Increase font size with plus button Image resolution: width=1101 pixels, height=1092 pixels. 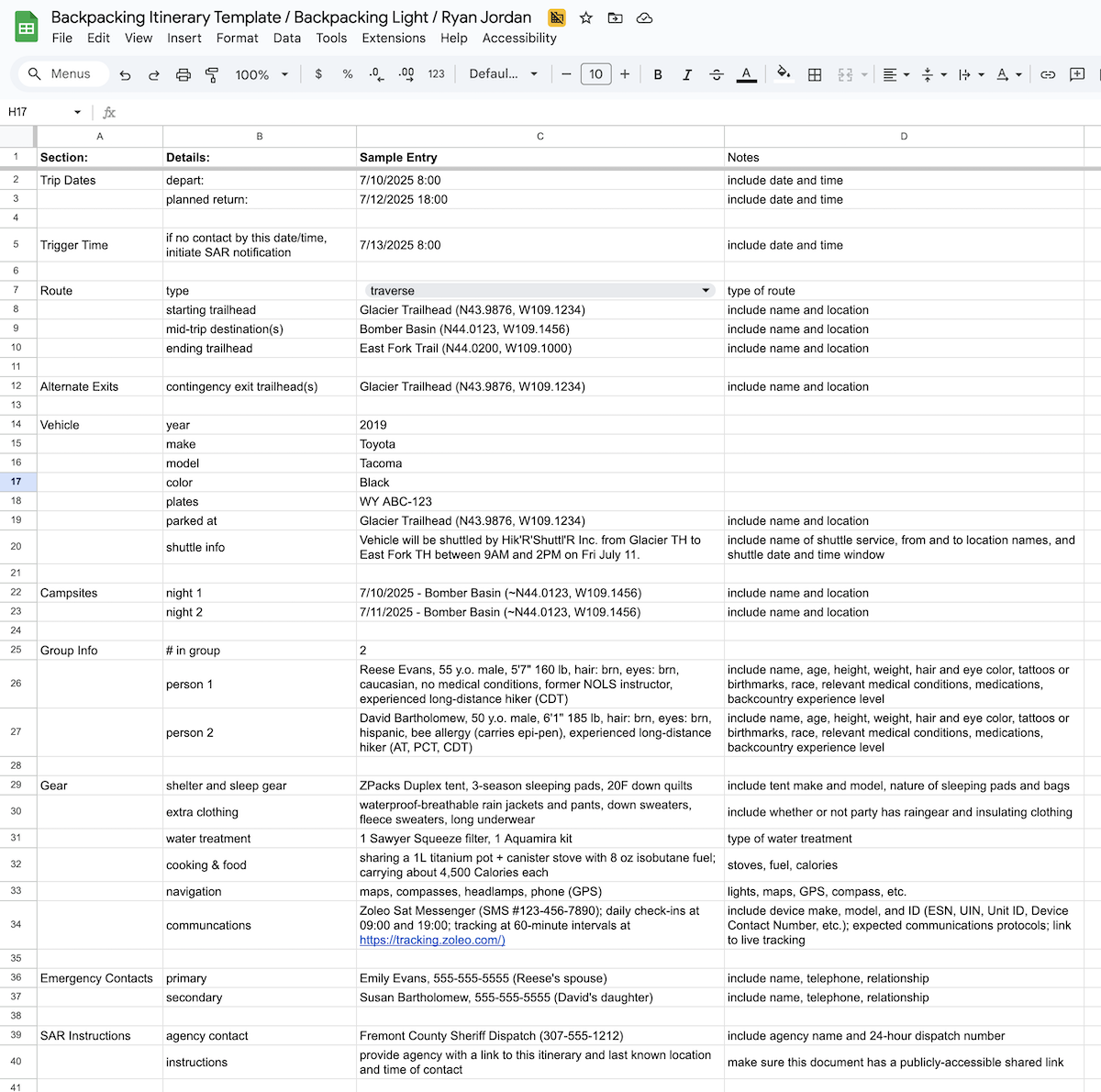coord(625,74)
